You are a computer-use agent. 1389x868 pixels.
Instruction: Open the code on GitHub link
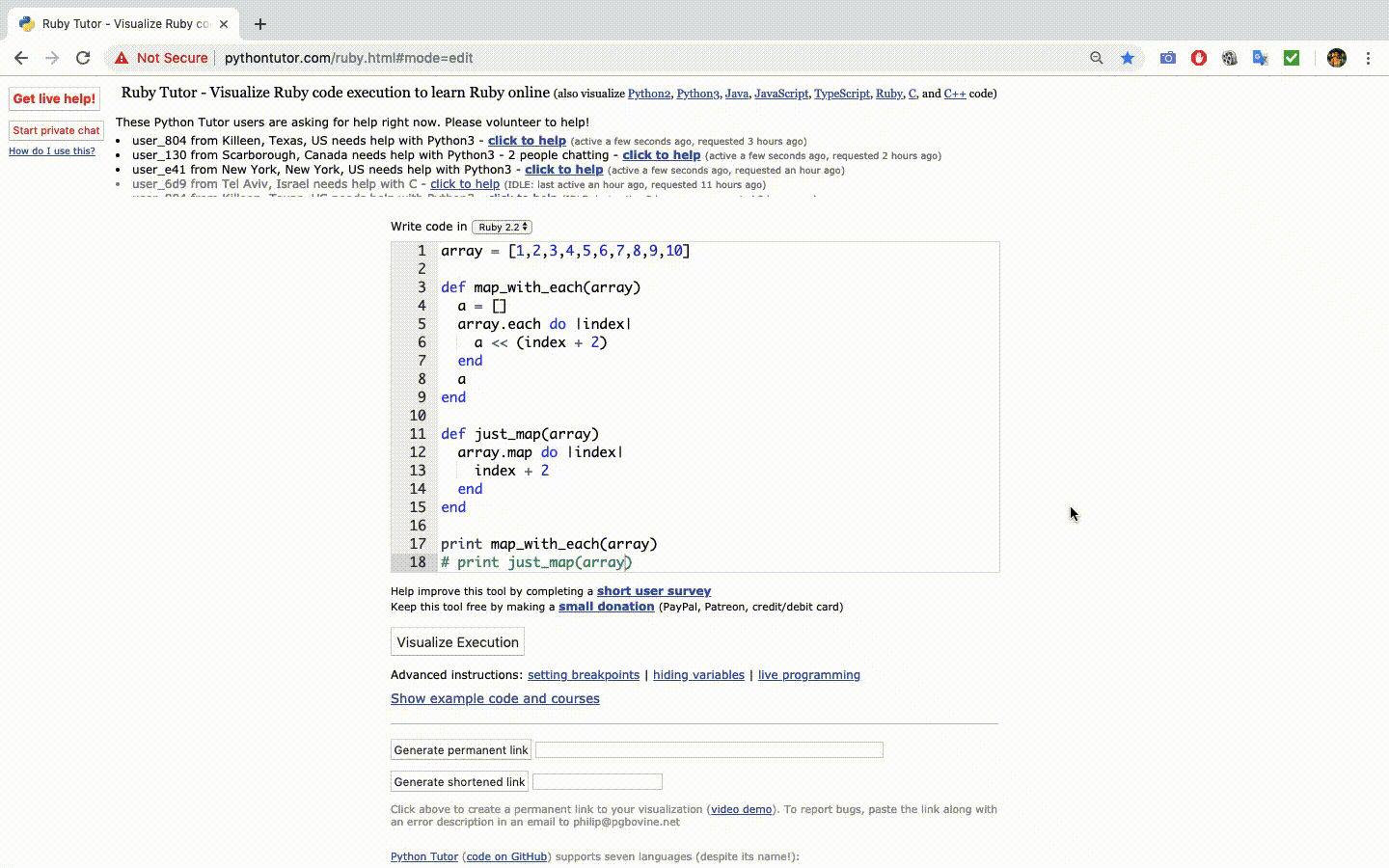coord(506,856)
